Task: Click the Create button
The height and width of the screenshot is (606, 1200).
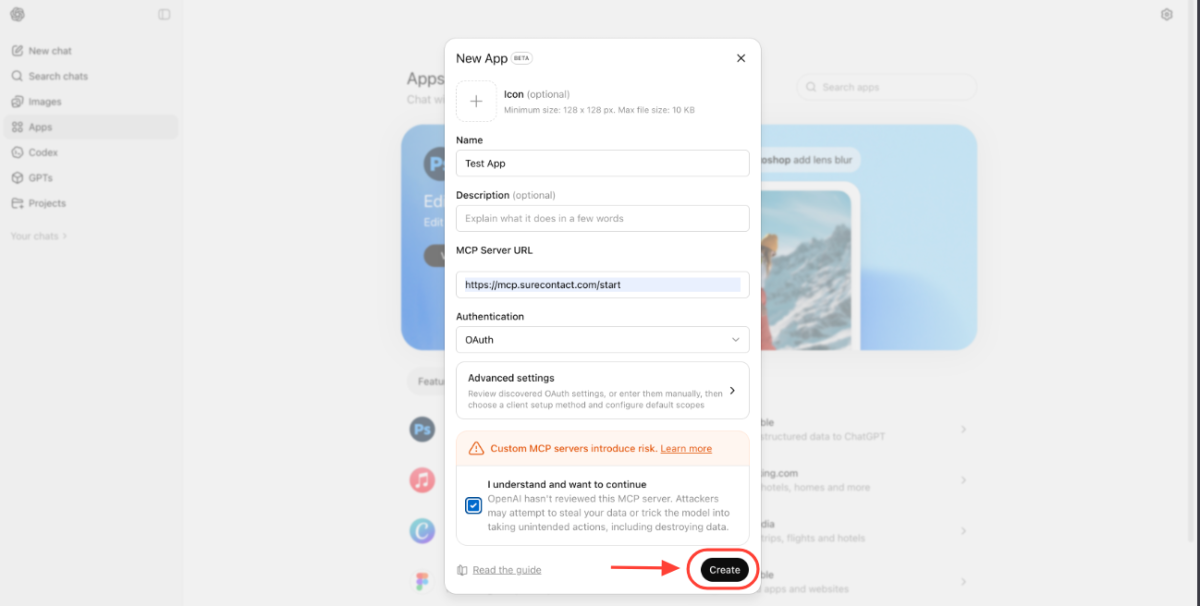Action: 724,570
